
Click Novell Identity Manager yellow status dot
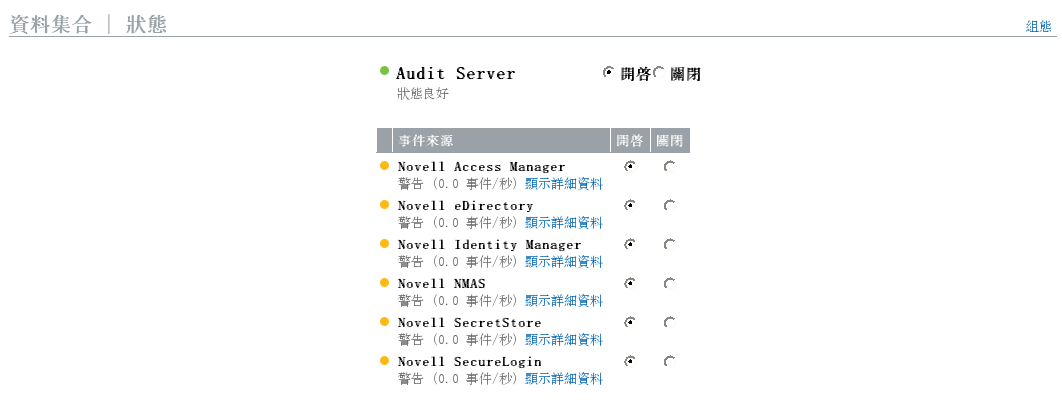pyautogui.click(x=385, y=244)
